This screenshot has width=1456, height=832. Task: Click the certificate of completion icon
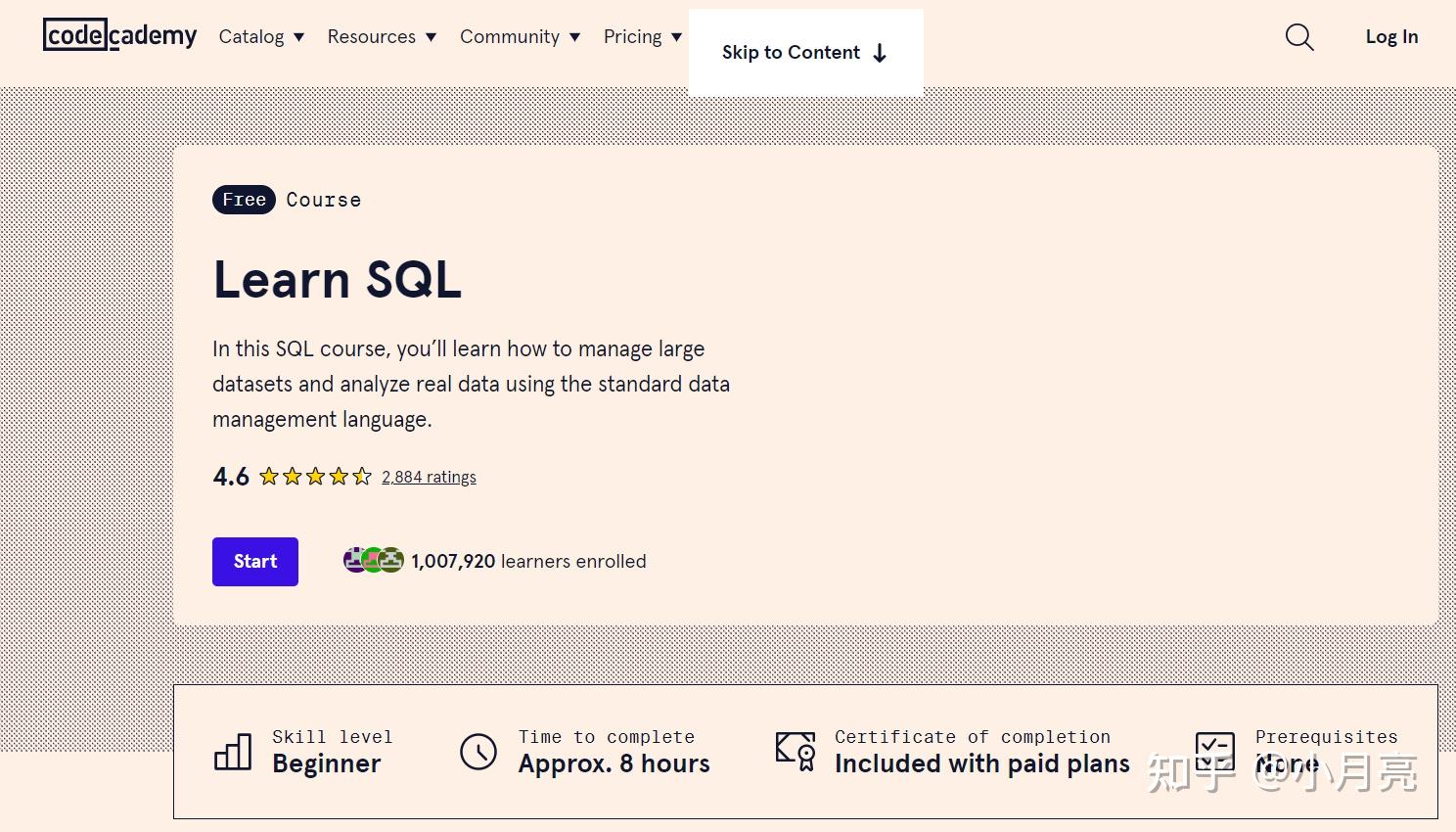pyautogui.click(x=796, y=752)
